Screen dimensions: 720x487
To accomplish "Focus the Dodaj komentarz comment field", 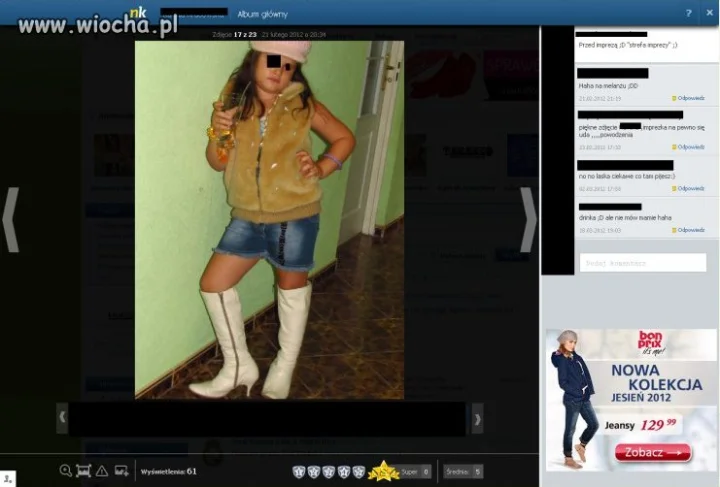I will (643, 263).
